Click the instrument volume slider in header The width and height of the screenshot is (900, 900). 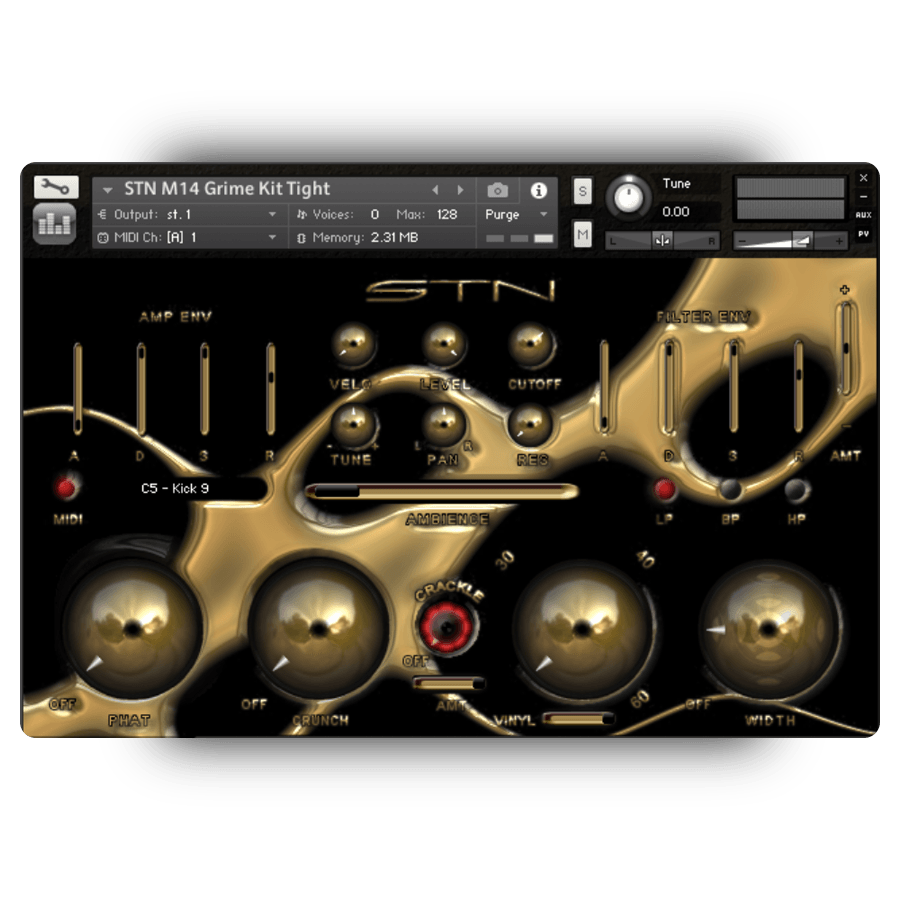790,241
